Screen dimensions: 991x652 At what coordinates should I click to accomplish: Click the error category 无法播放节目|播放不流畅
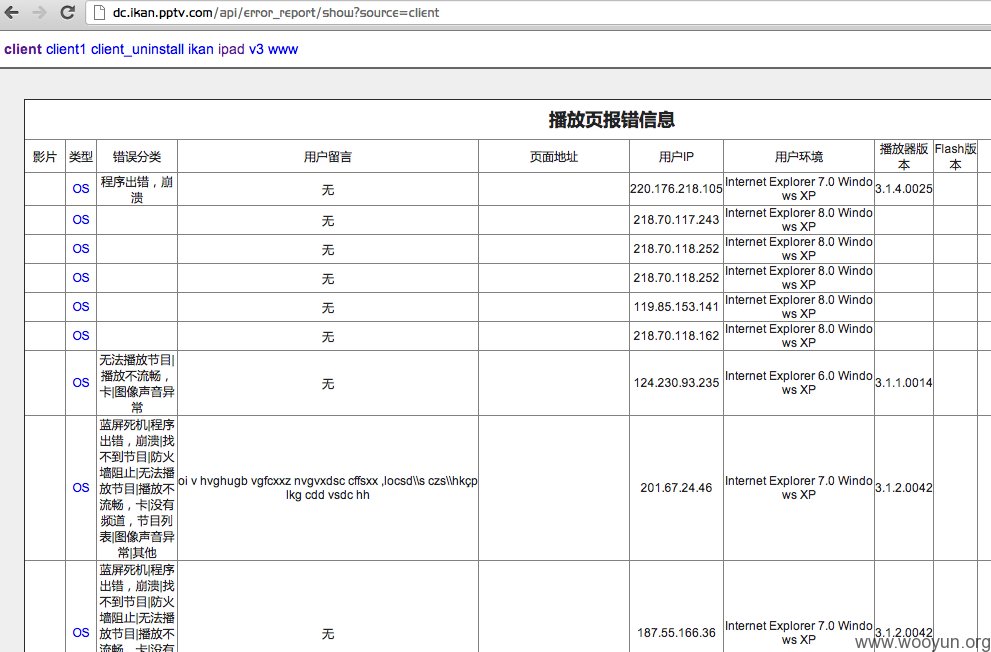point(137,383)
